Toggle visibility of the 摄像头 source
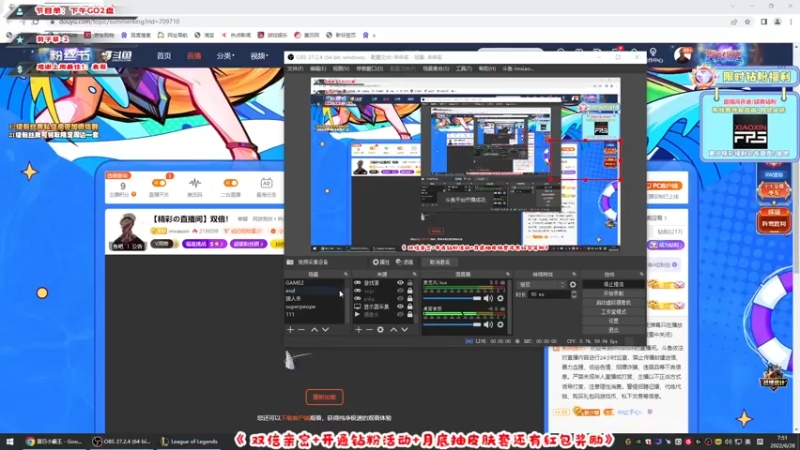 pyautogui.click(x=401, y=315)
